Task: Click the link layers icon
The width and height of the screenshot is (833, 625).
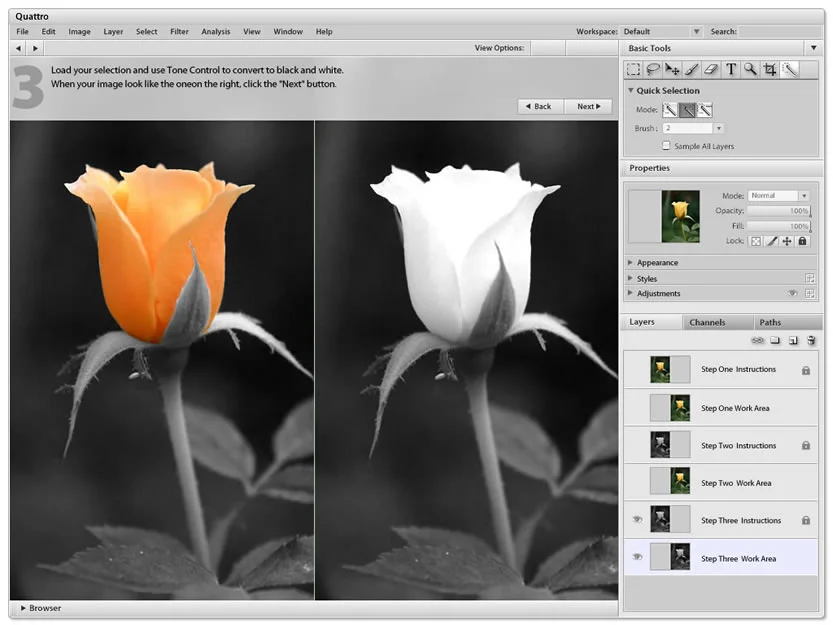Action: [758, 340]
